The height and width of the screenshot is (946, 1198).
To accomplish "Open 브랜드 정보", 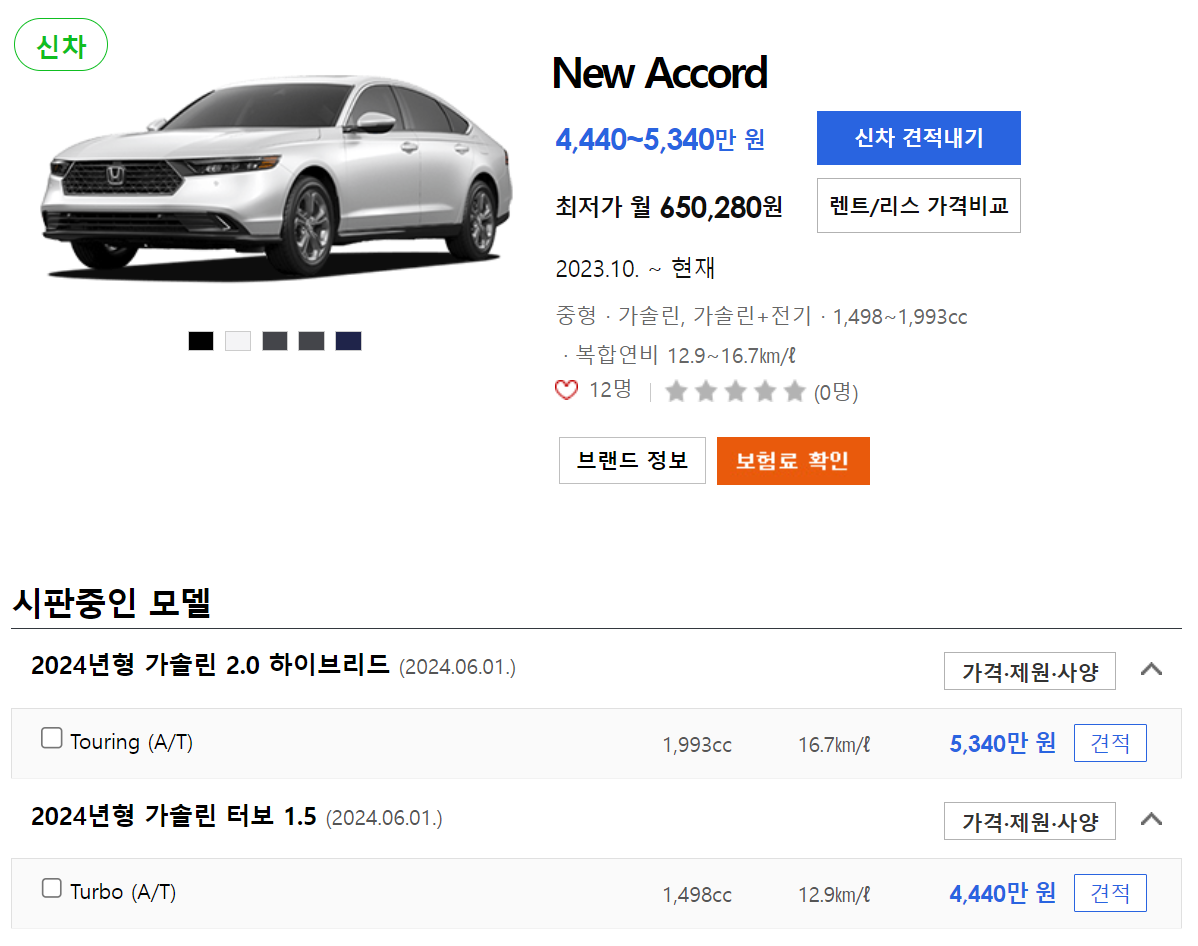I will (632, 461).
